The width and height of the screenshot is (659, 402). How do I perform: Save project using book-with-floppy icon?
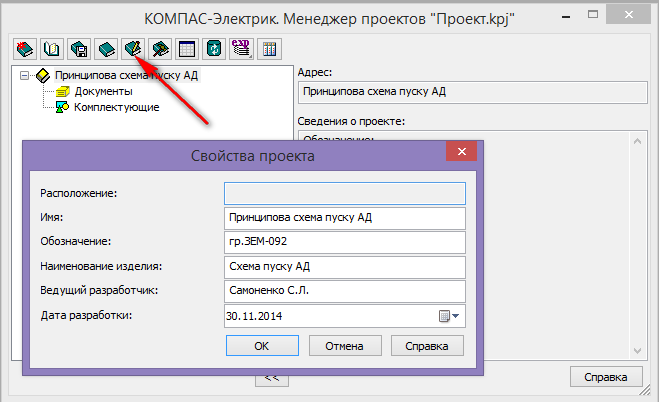click(79, 49)
